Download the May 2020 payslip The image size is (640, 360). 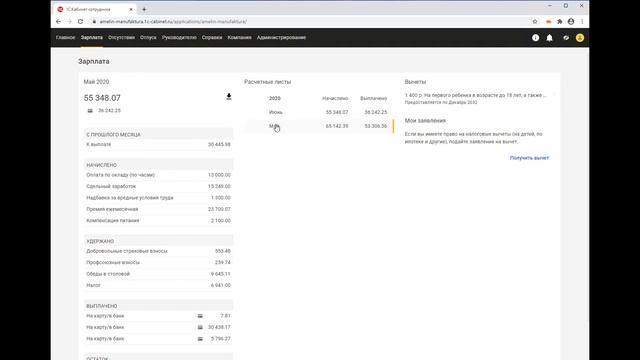tap(229, 97)
